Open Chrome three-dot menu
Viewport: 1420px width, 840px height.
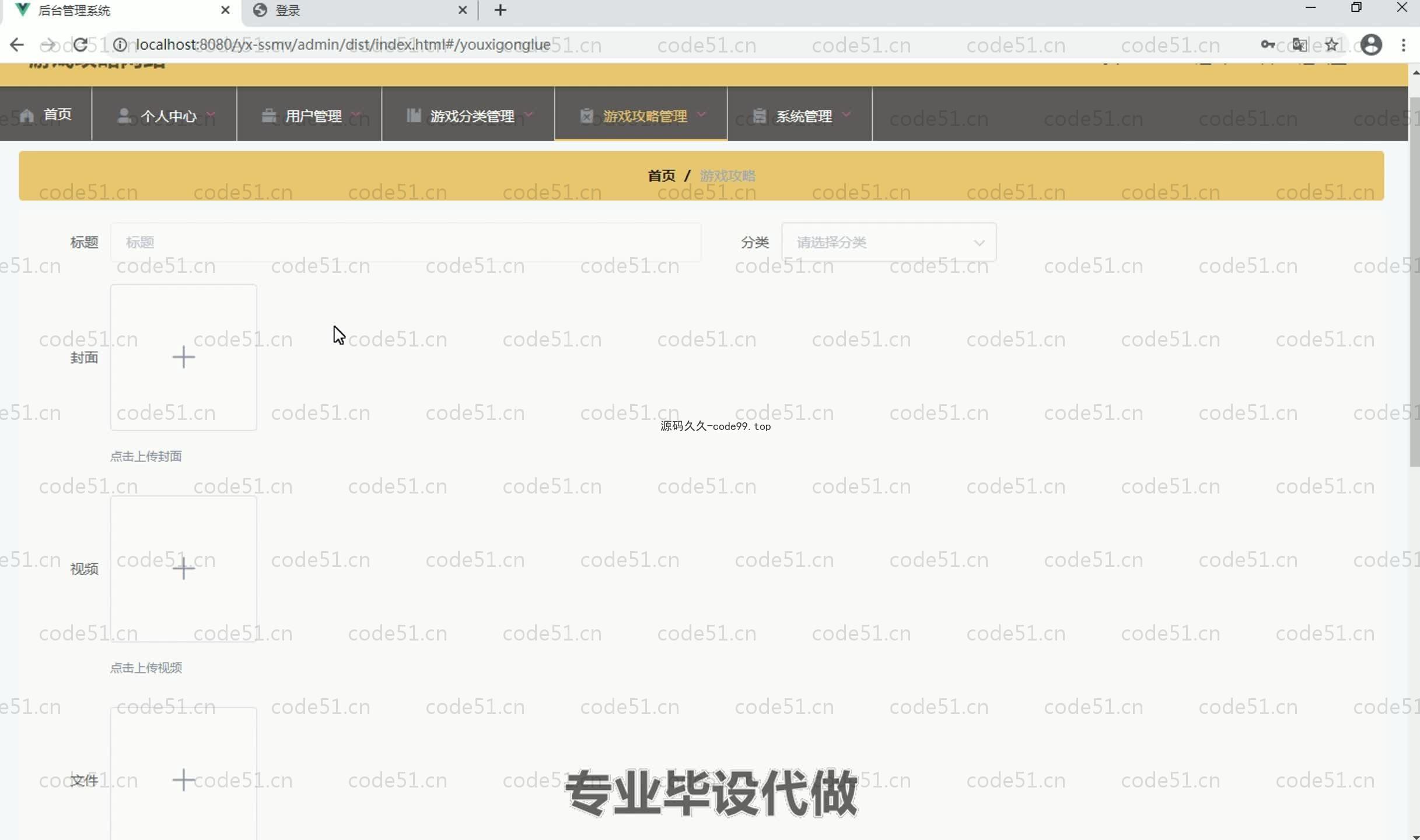[x=1404, y=44]
